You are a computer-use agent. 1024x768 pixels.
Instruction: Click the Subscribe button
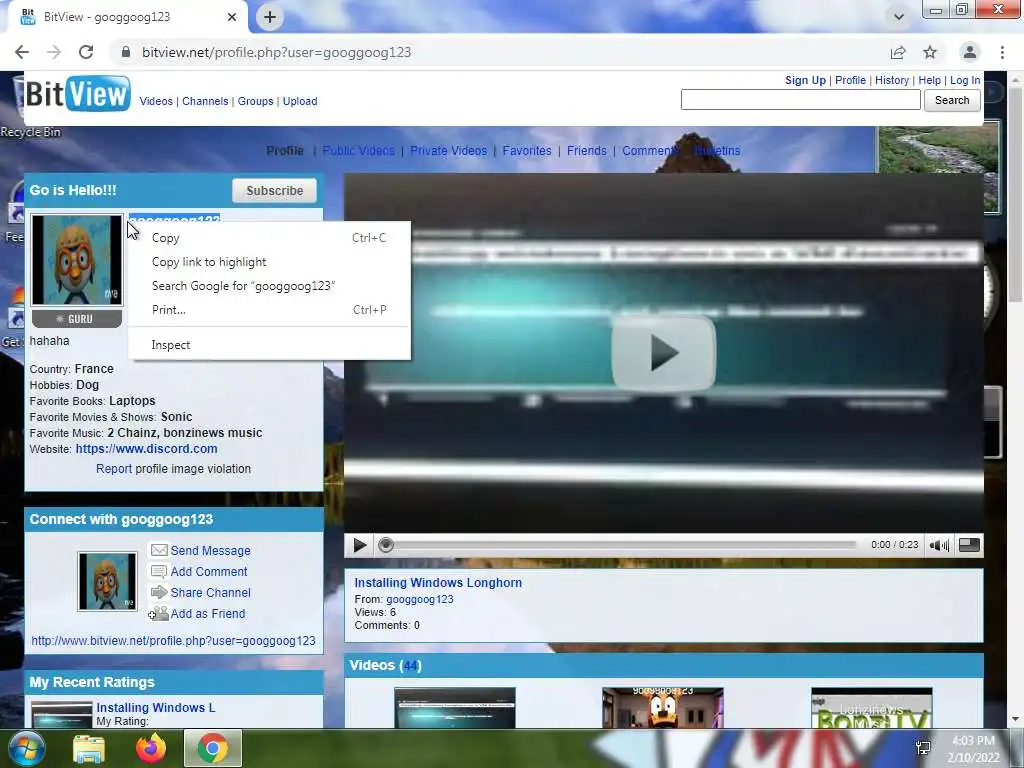pos(274,191)
